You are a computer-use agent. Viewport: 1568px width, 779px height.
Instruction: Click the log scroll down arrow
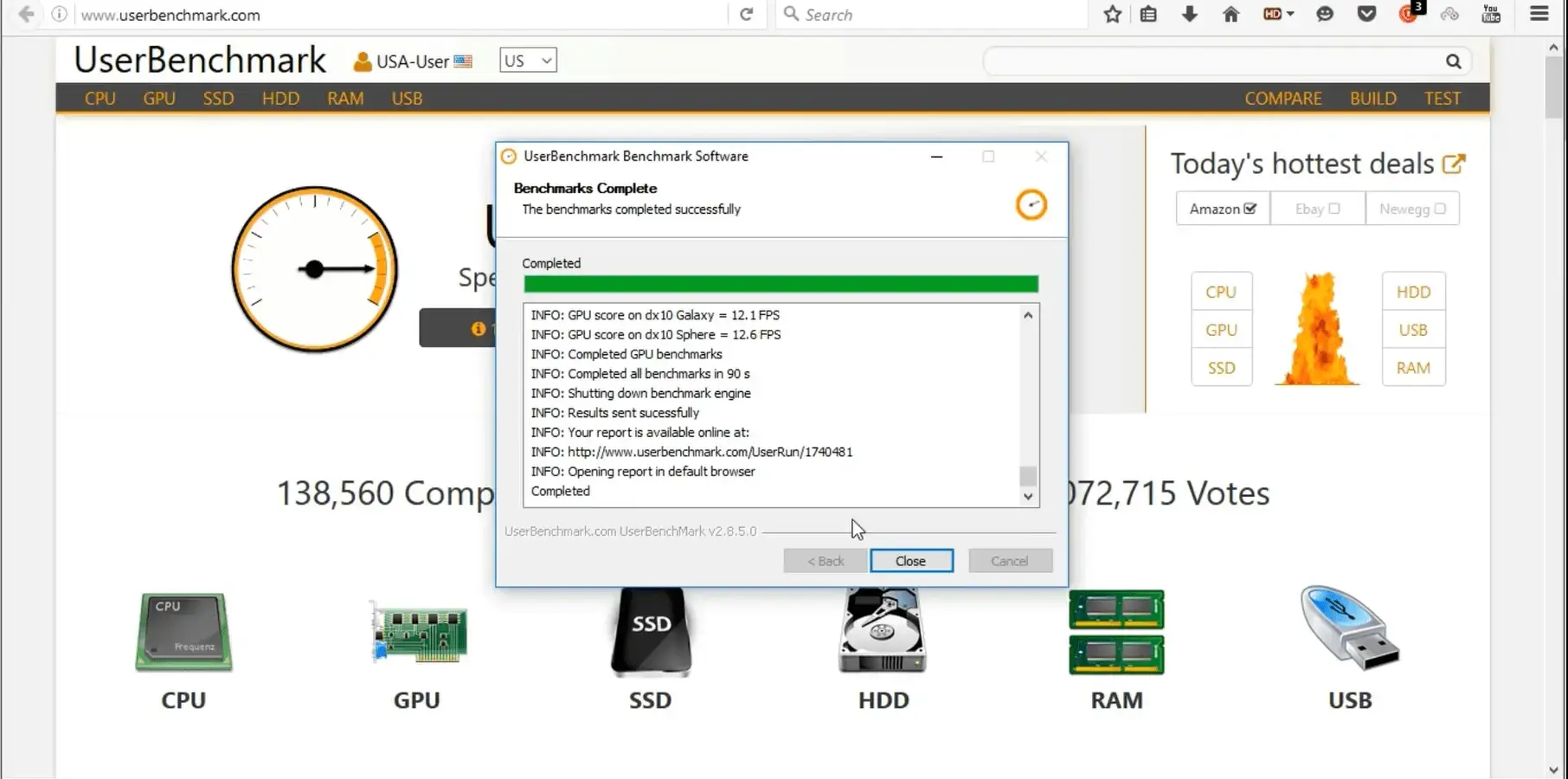pyautogui.click(x=1028, y=497)
